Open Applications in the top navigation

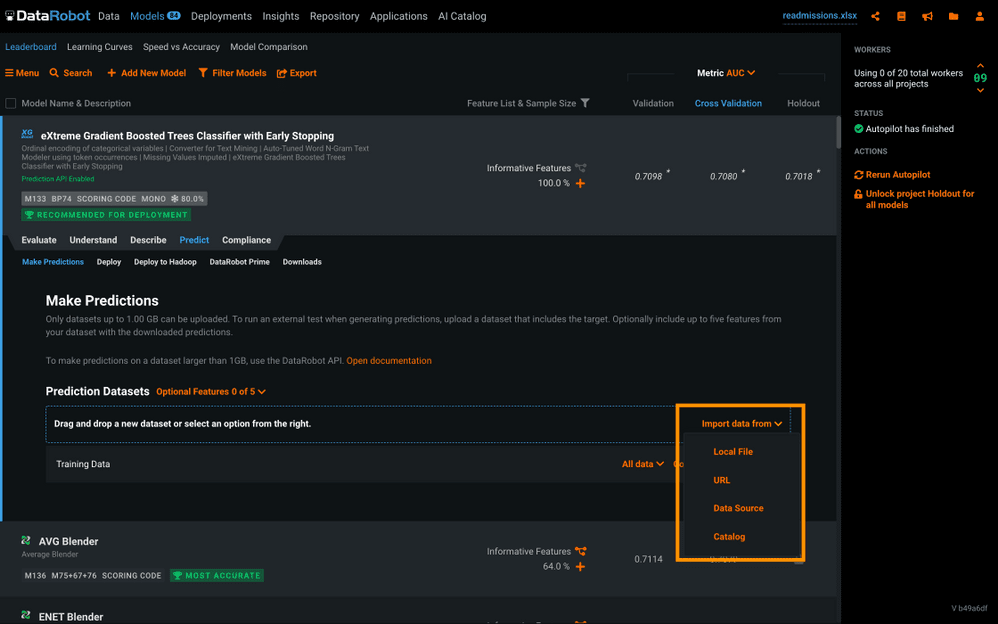pyautogui.click(x=398, y=17)
